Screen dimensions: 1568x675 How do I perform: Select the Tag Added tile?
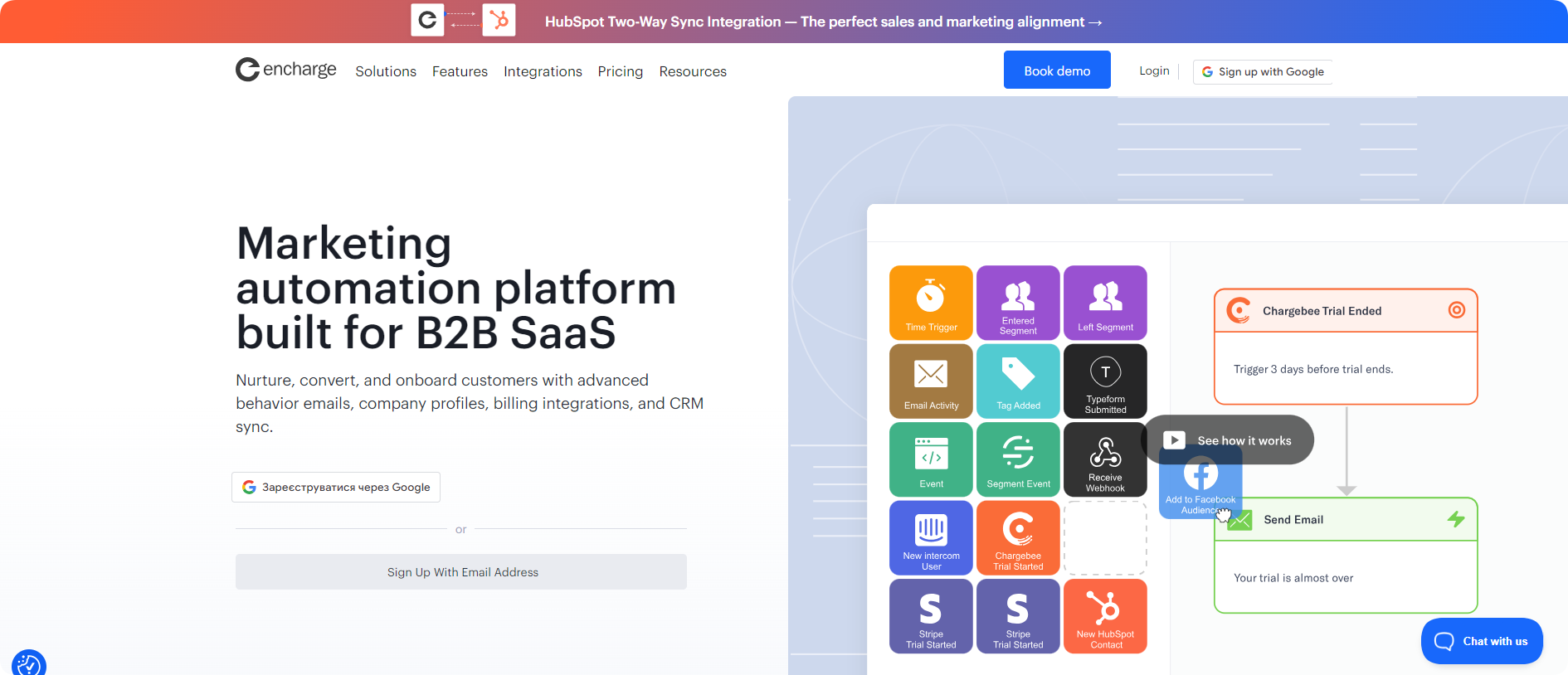coord(1018,381)
